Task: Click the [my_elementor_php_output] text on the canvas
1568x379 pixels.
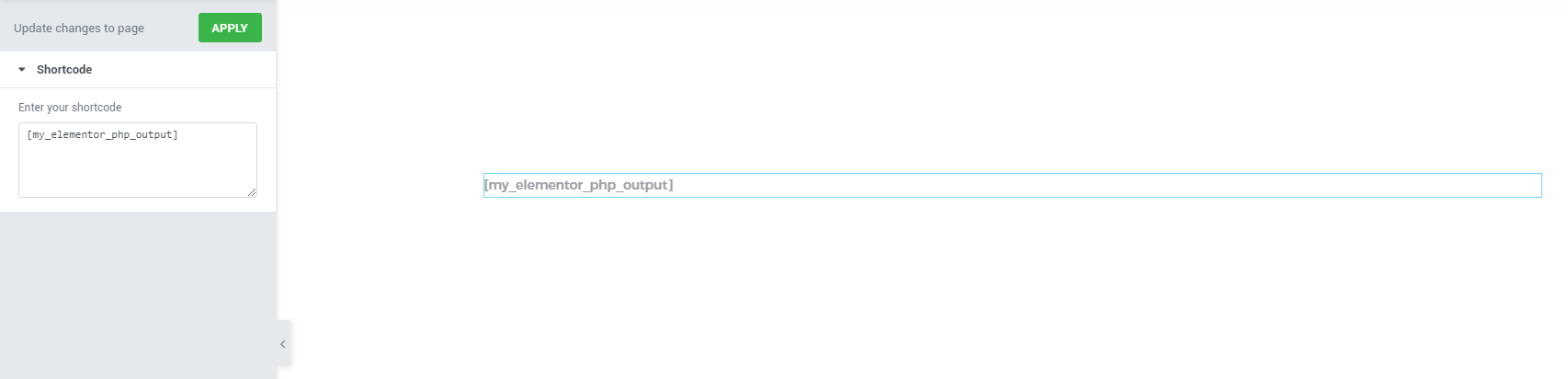Action: [578, 185]
